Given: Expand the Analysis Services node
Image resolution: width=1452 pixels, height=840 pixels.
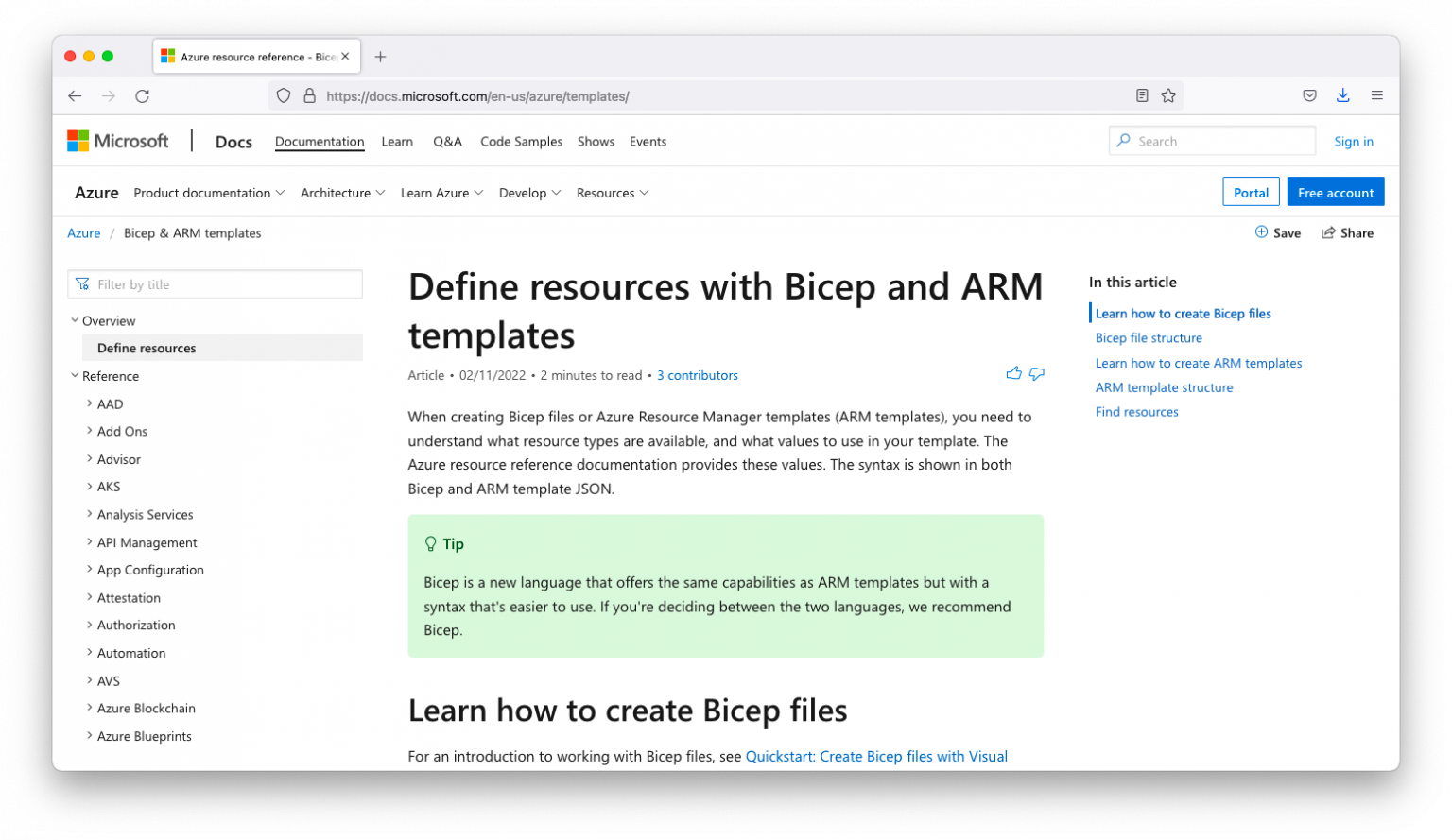Looking at the screenshot, I should tap(90, 514).
